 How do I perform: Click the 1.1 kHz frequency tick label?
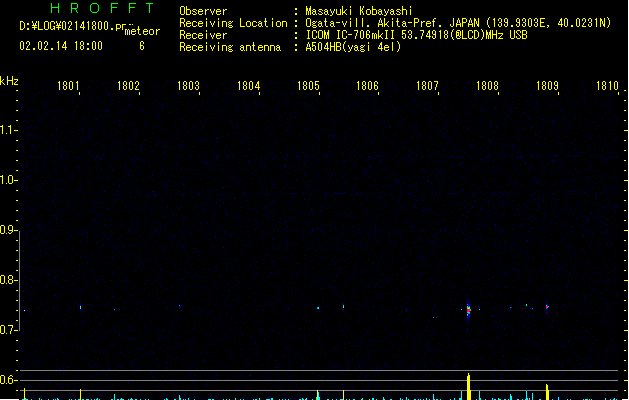tap(7, 130)
